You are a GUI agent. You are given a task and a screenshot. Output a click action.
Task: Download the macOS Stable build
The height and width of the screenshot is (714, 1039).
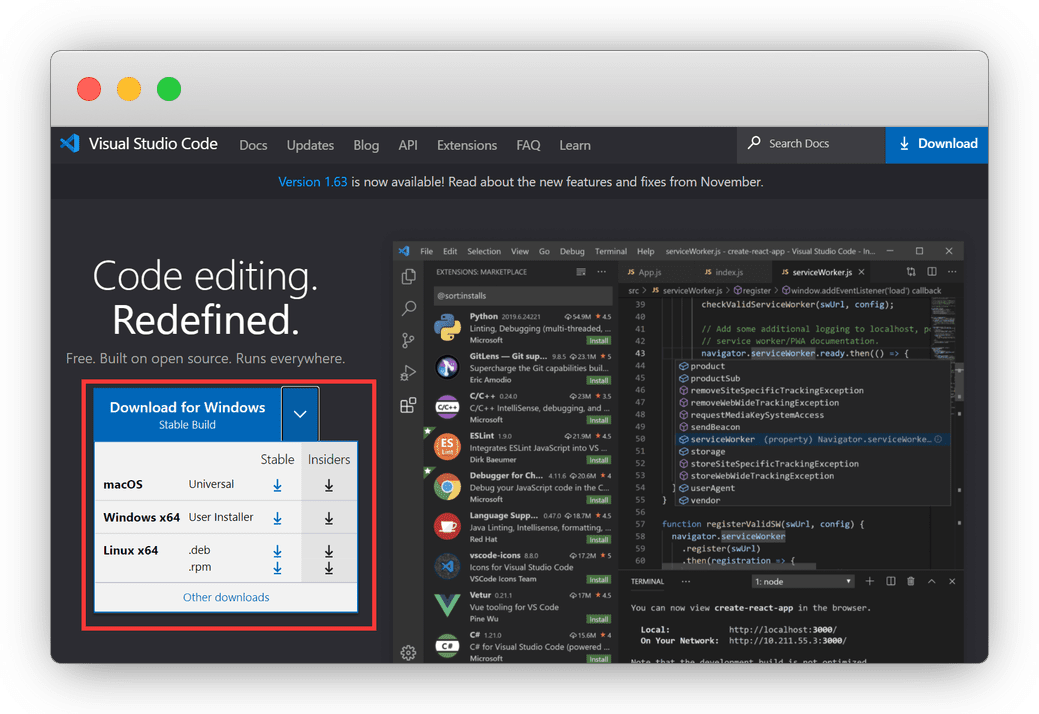tap(278, 485)
